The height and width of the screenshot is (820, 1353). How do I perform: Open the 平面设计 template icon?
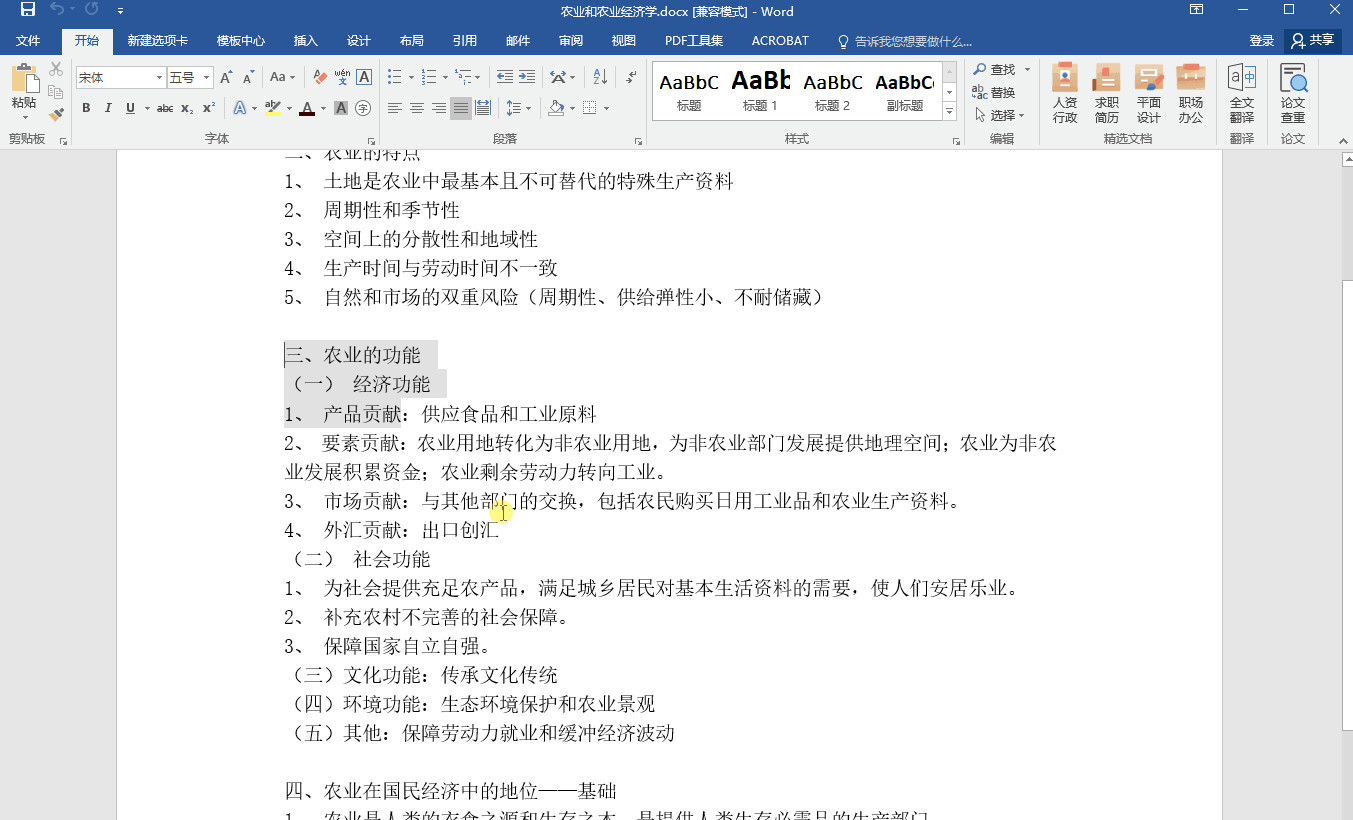click(x=1149, y=93)
